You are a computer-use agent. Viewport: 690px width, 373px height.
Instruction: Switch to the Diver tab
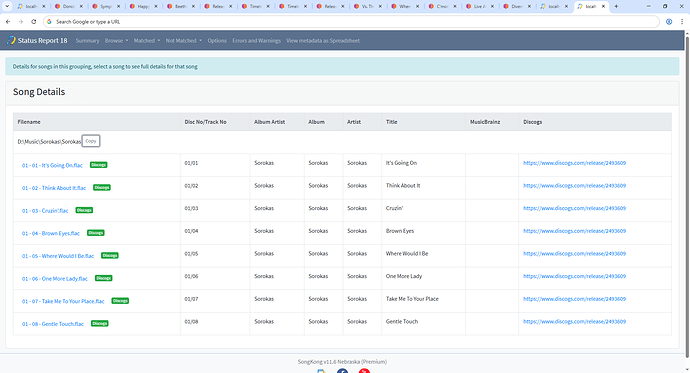515,6
